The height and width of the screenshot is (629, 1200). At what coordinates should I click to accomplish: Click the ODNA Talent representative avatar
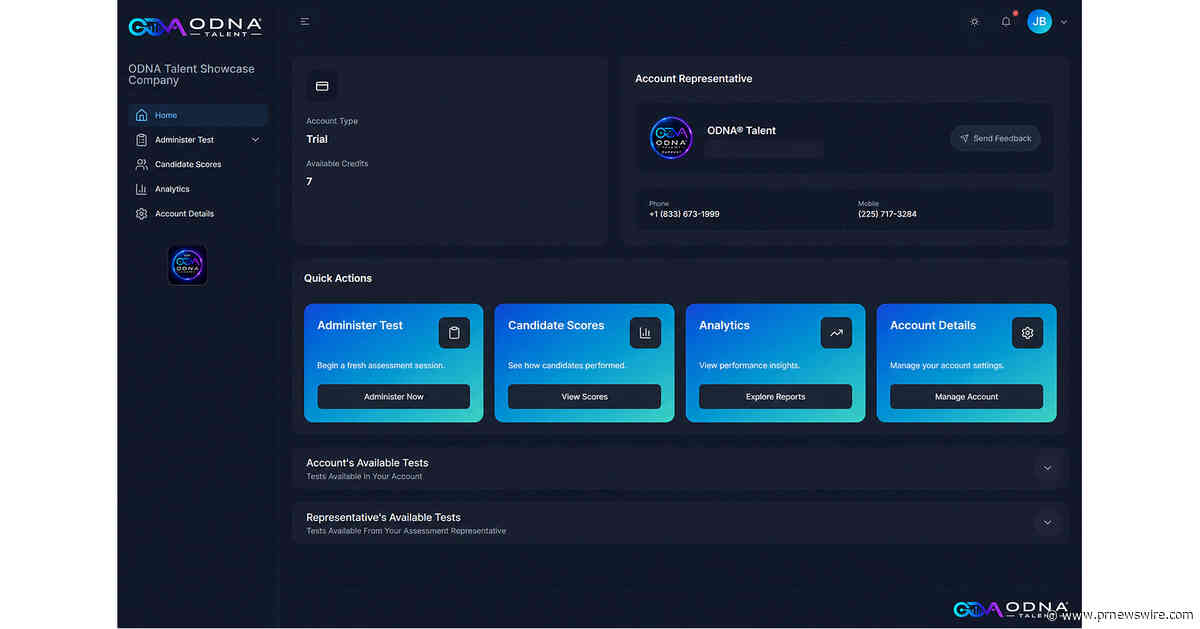(x=671, y=138)
